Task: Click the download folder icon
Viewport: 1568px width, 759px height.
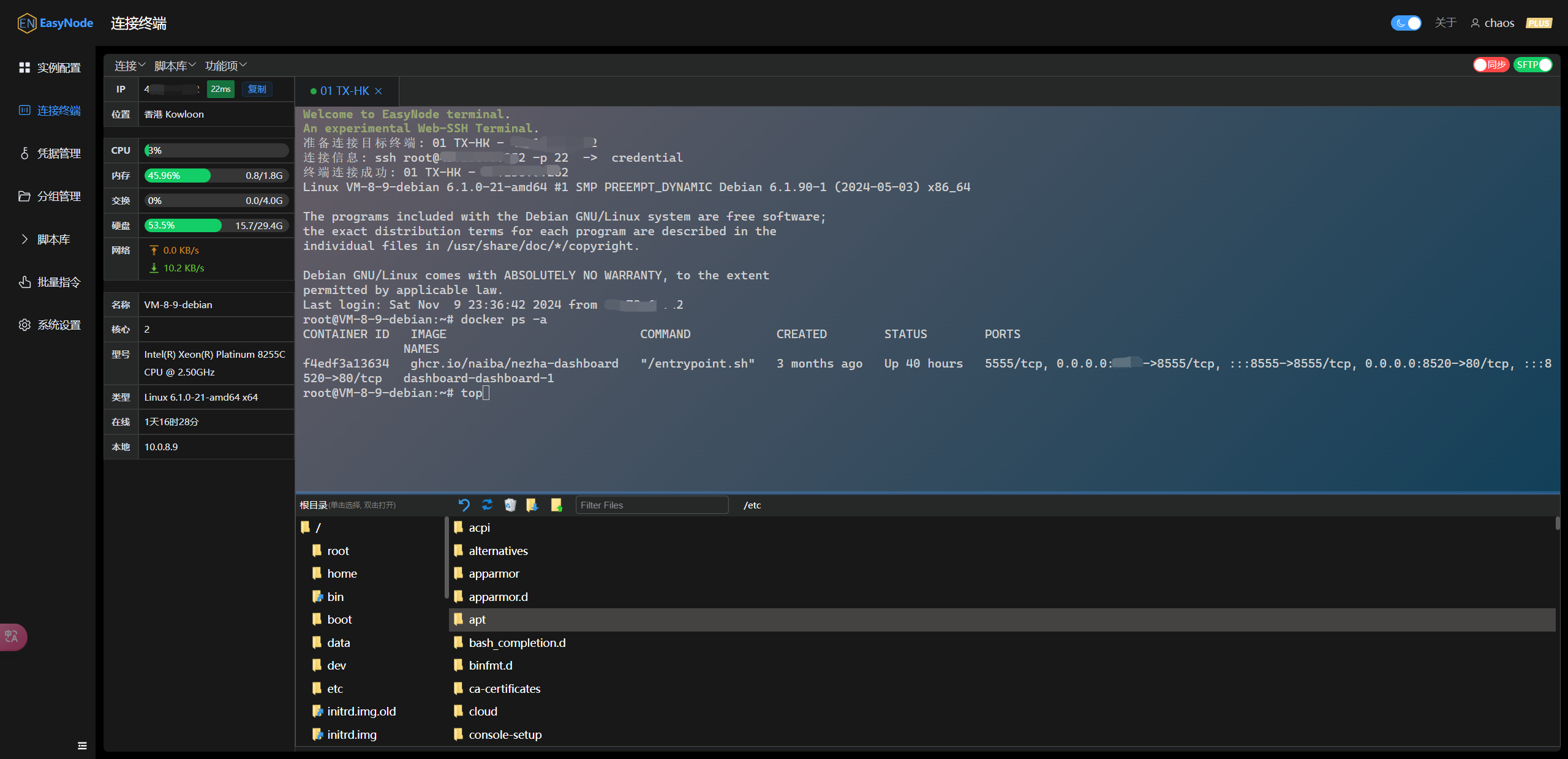Action: click(532, 505)
